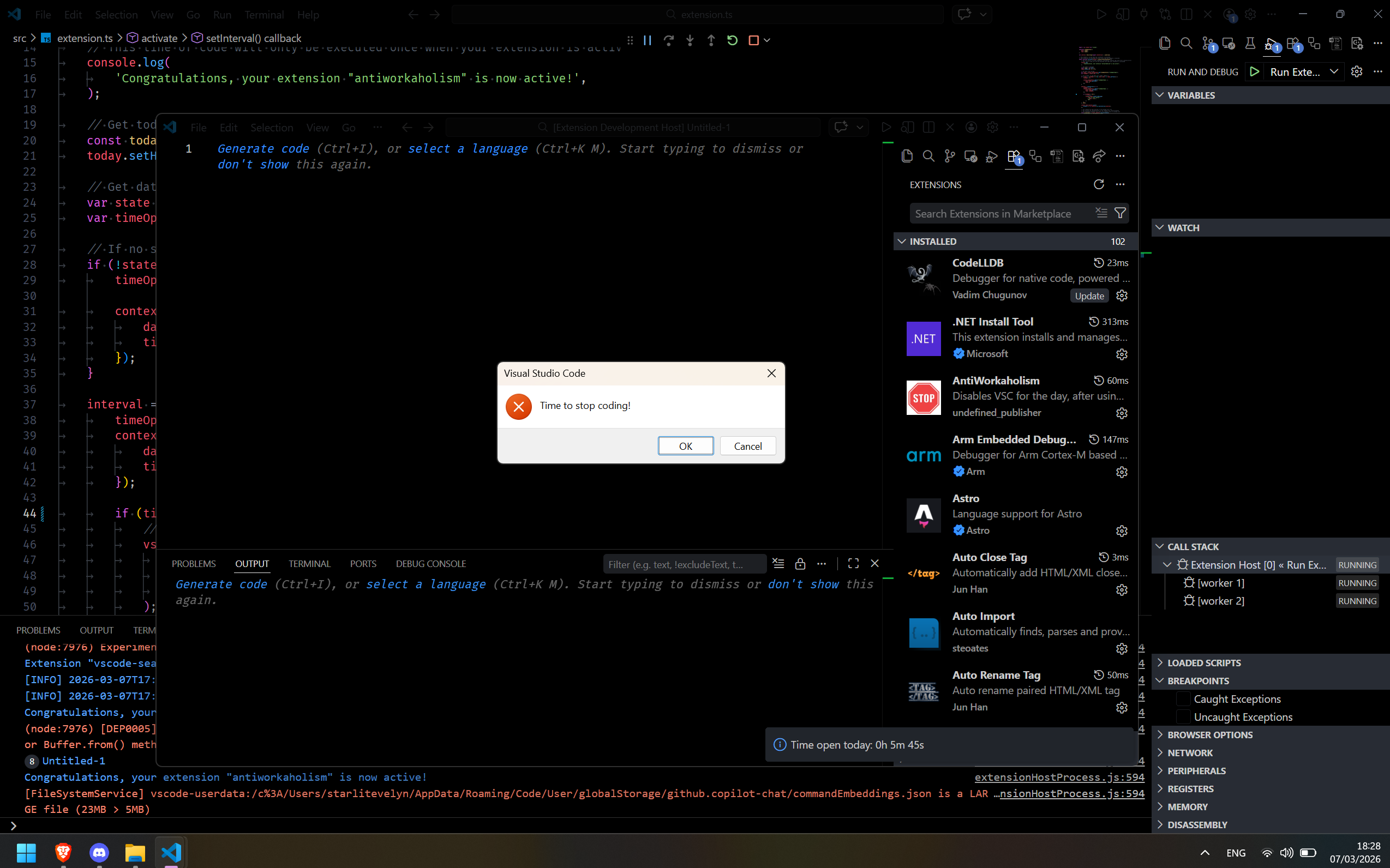
Task: Click Step Over in debug toolbar
Action: (669, 40)
